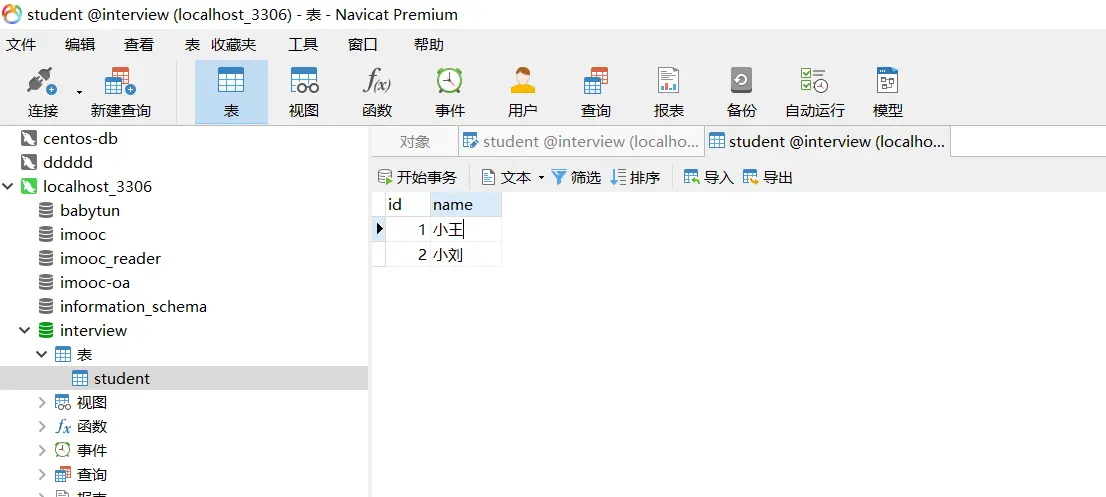Select the 自动运行 (Automation) toolbar icon
The height and width of the screenshot is (497, 1106).
[815, 92]
